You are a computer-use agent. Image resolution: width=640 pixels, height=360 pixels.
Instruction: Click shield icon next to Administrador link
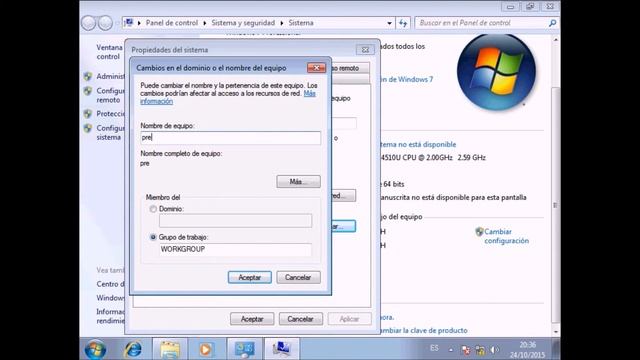click(88, 76)
